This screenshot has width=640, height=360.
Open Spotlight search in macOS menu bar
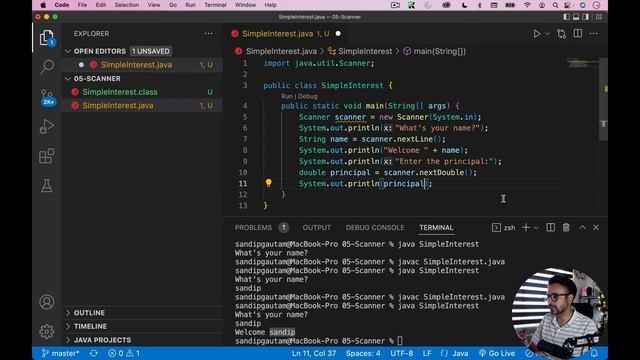click(555, 5)
